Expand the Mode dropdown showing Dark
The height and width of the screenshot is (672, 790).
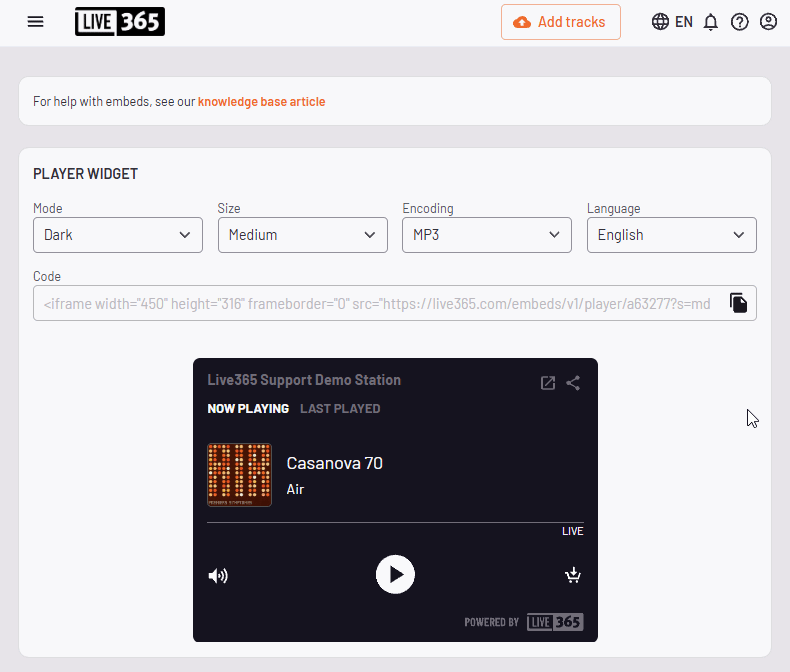[x=118, y=235]
